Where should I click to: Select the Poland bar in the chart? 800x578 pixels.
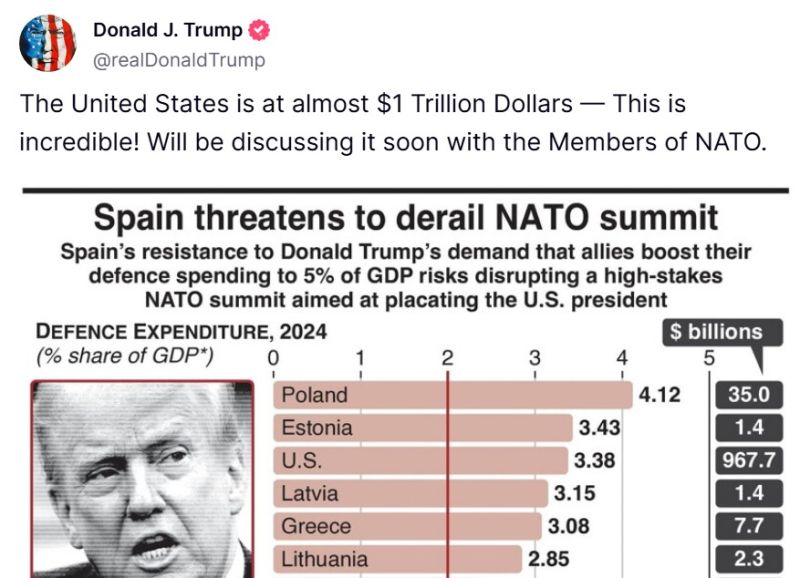(453, 395)
